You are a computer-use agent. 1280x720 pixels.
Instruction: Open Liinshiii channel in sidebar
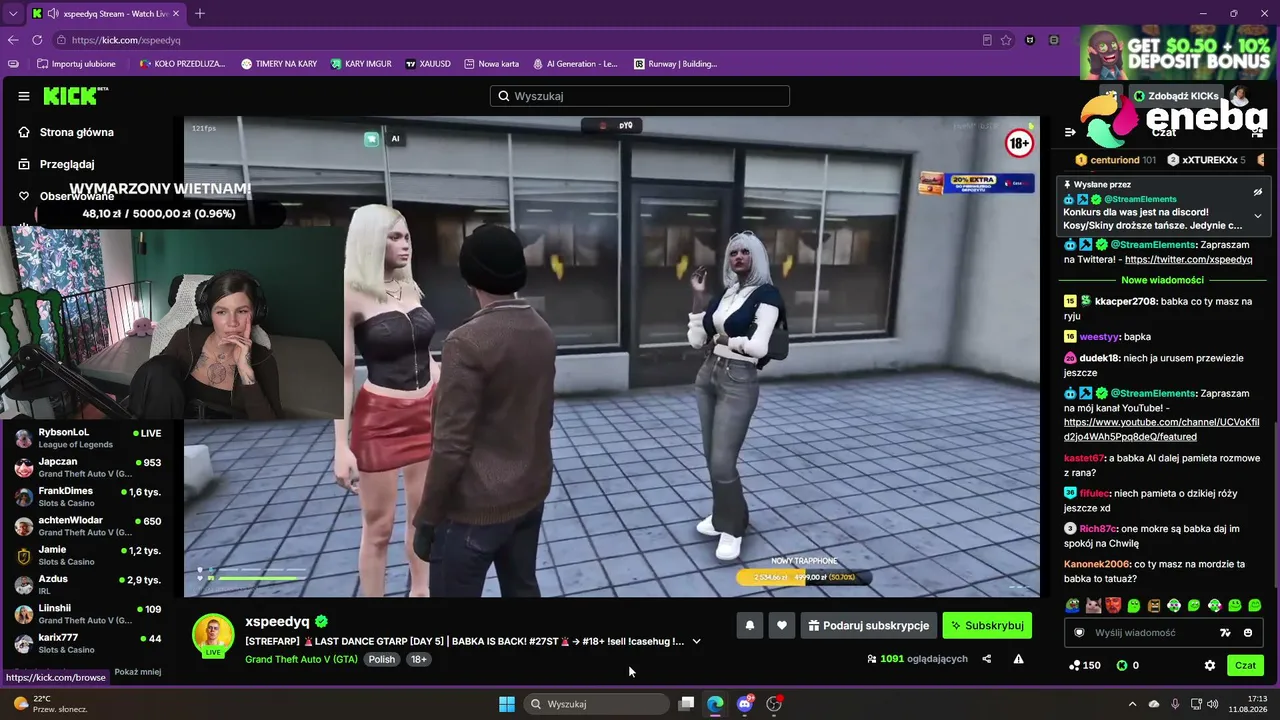point(88,614)
